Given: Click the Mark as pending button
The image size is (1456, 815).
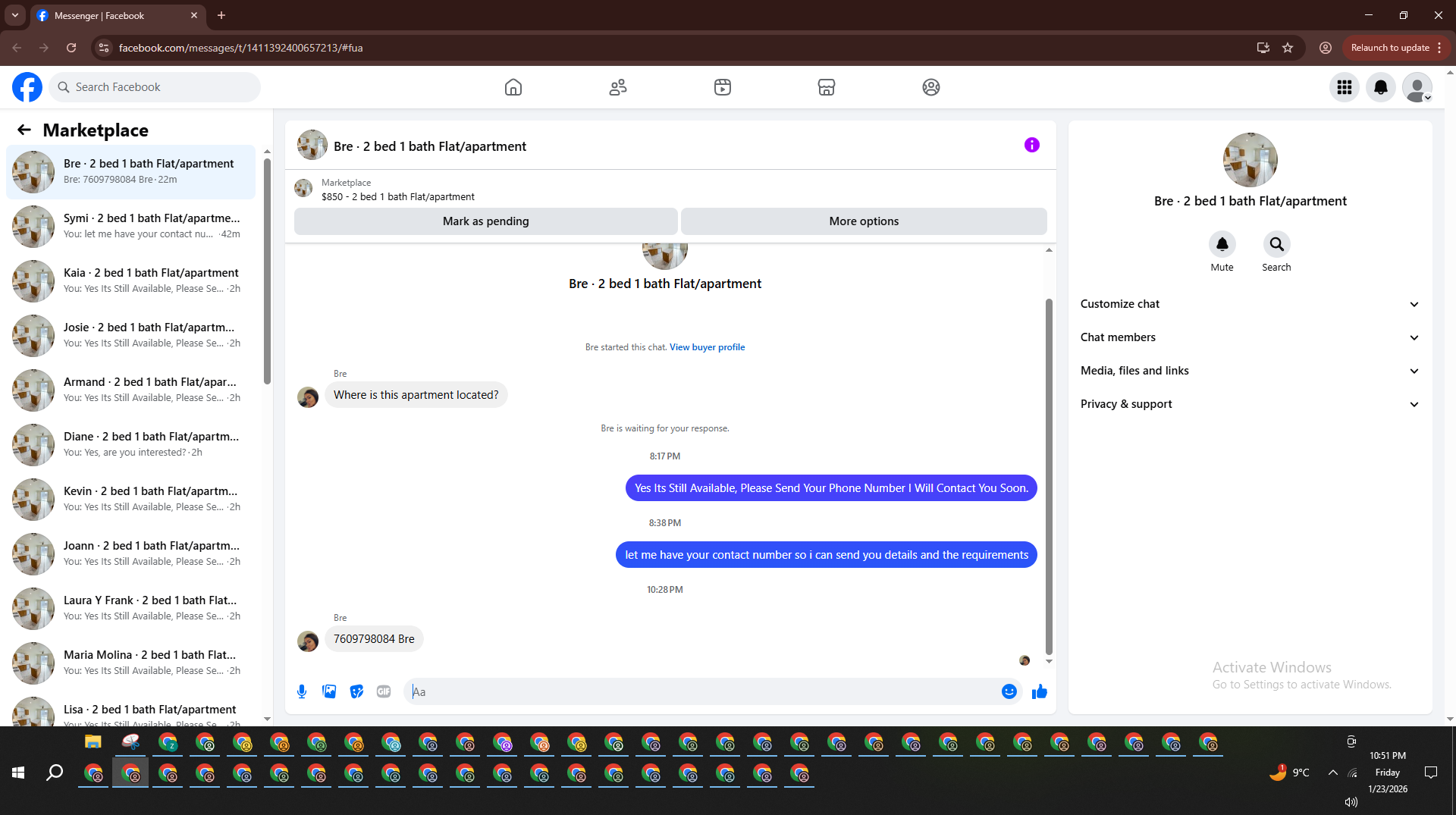Looking at the screenshot, I should tap(486, 221).
